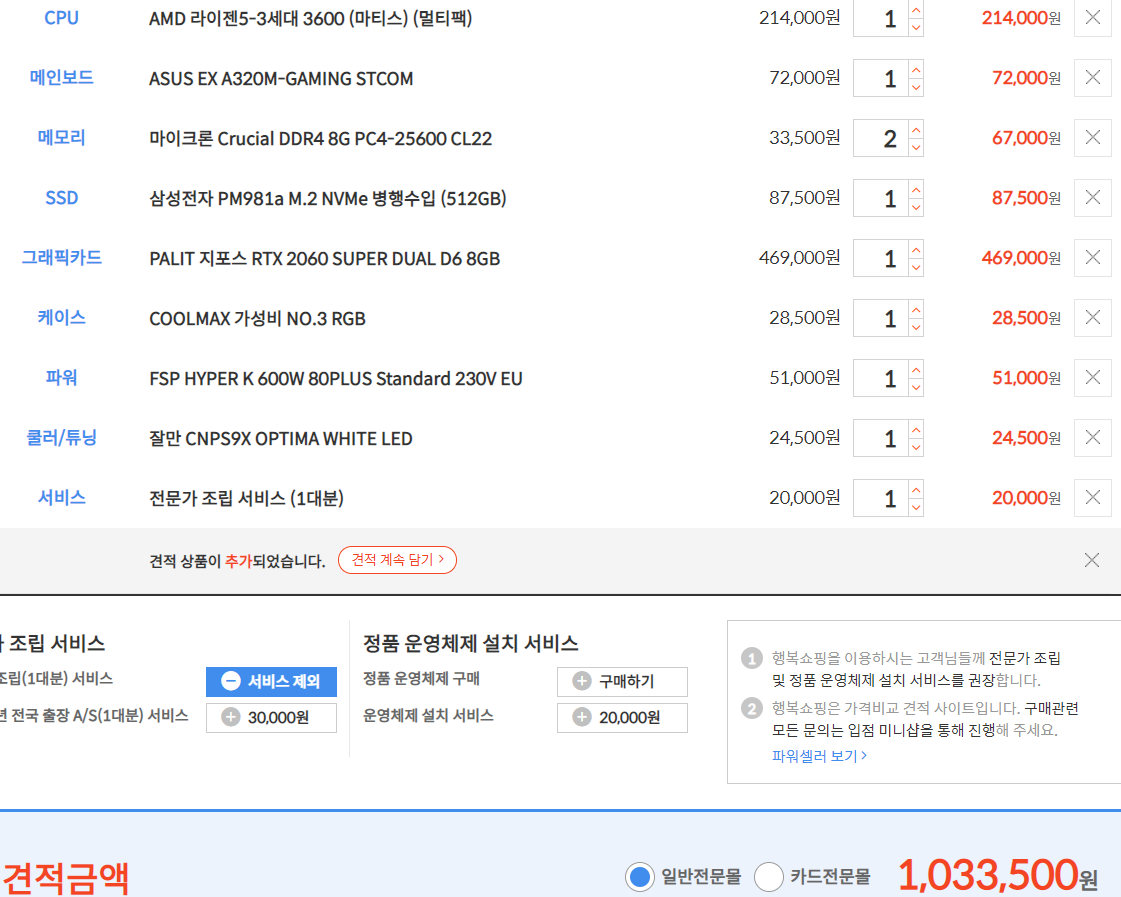Decrease power supply quantity down arrow
1121x897 pixels.
coord(916,387)
